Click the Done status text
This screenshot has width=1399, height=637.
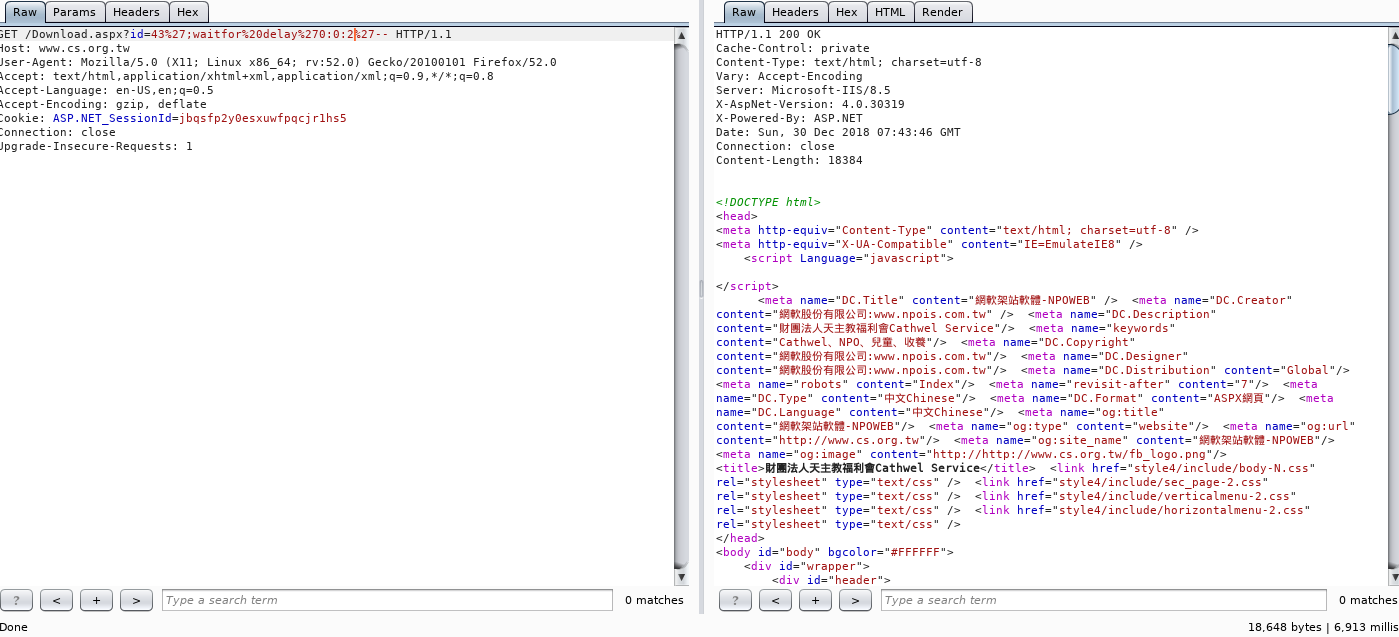[15, 627]
